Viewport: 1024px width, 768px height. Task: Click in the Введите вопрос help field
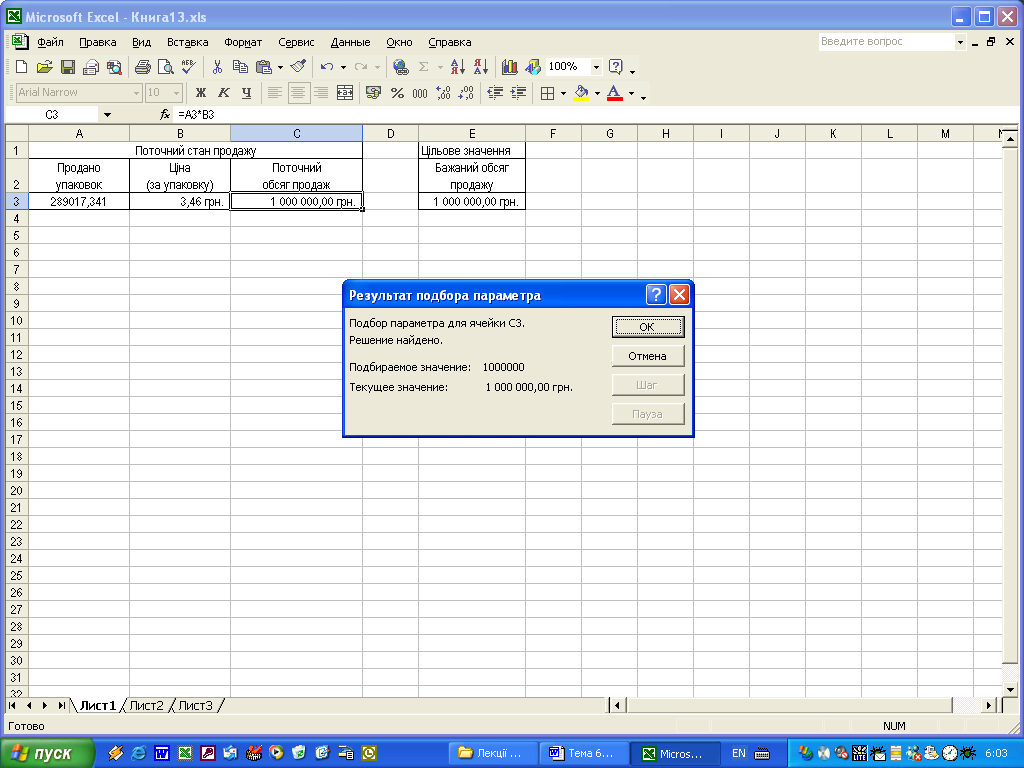885,42
